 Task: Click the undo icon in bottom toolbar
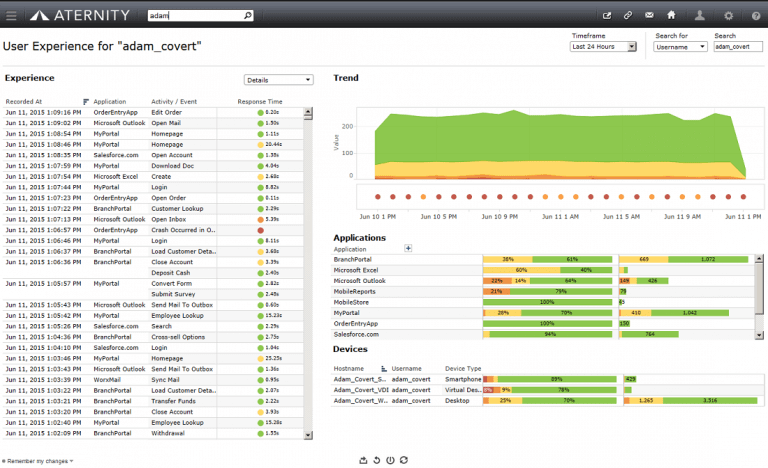(x=377, y=460)
